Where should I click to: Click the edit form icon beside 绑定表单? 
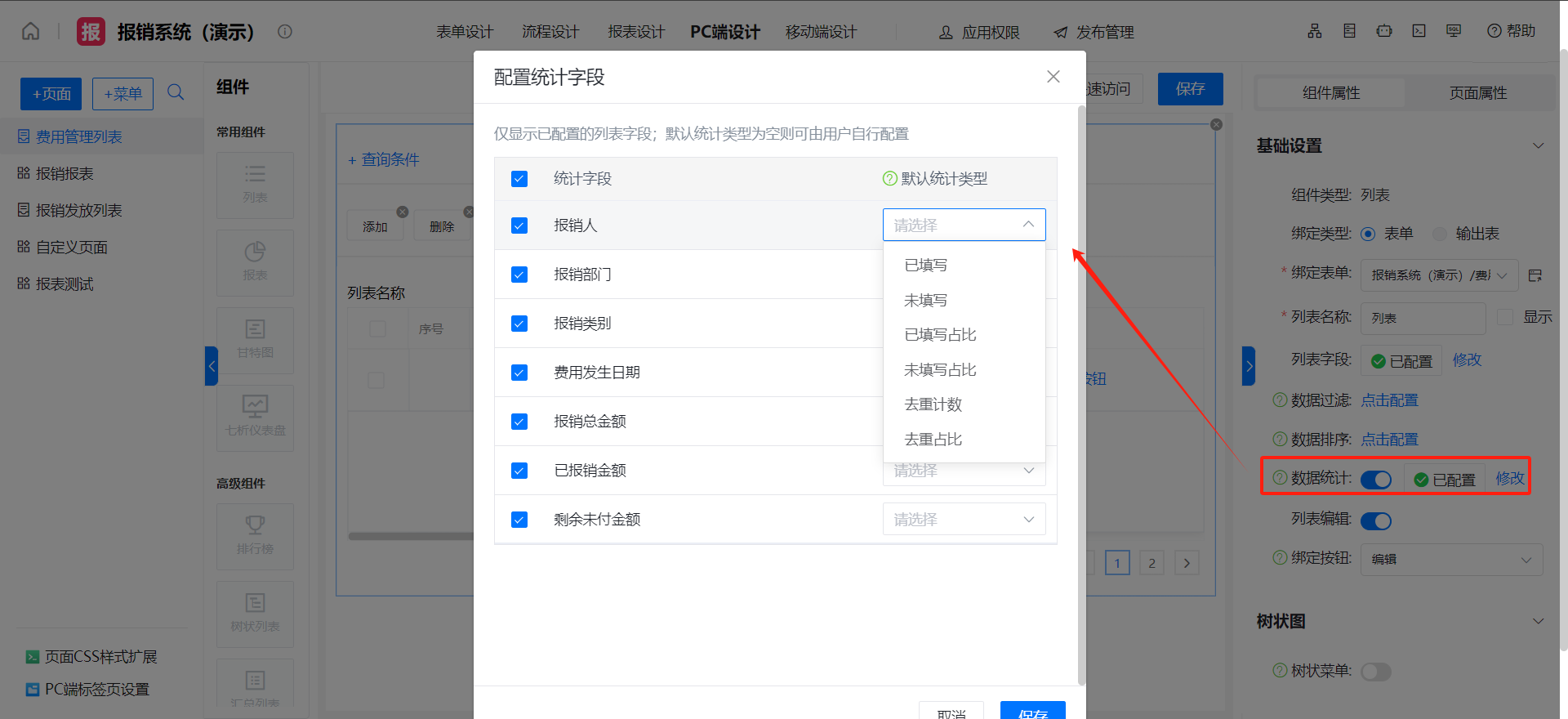point(1535,275)
